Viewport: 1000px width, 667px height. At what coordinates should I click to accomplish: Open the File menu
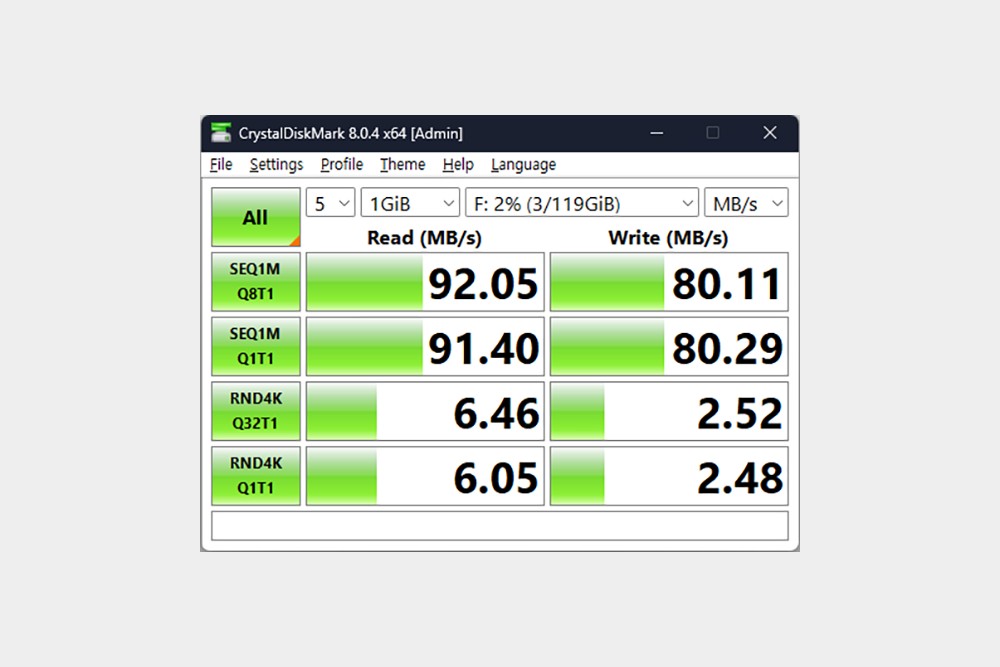click(221, 165)
